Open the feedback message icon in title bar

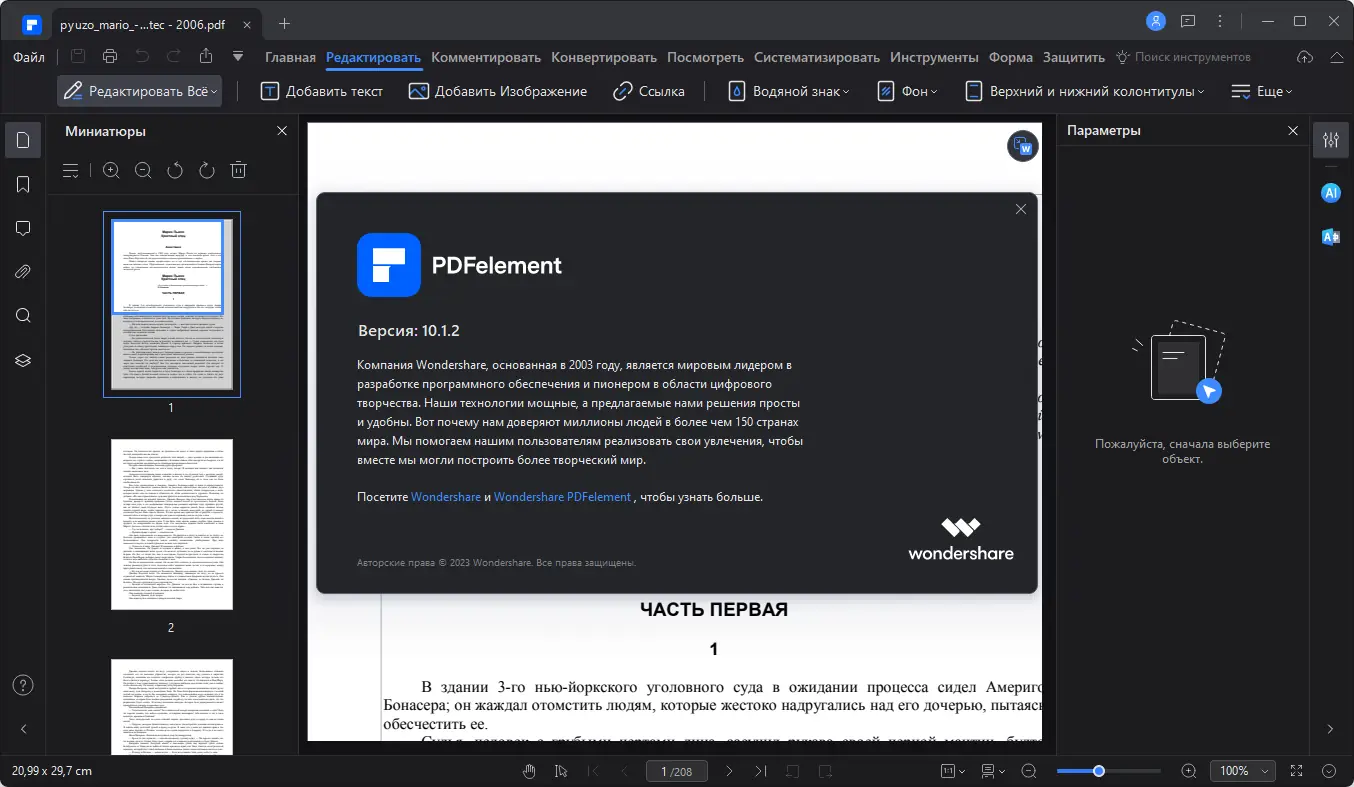(x=1188, y=21)
